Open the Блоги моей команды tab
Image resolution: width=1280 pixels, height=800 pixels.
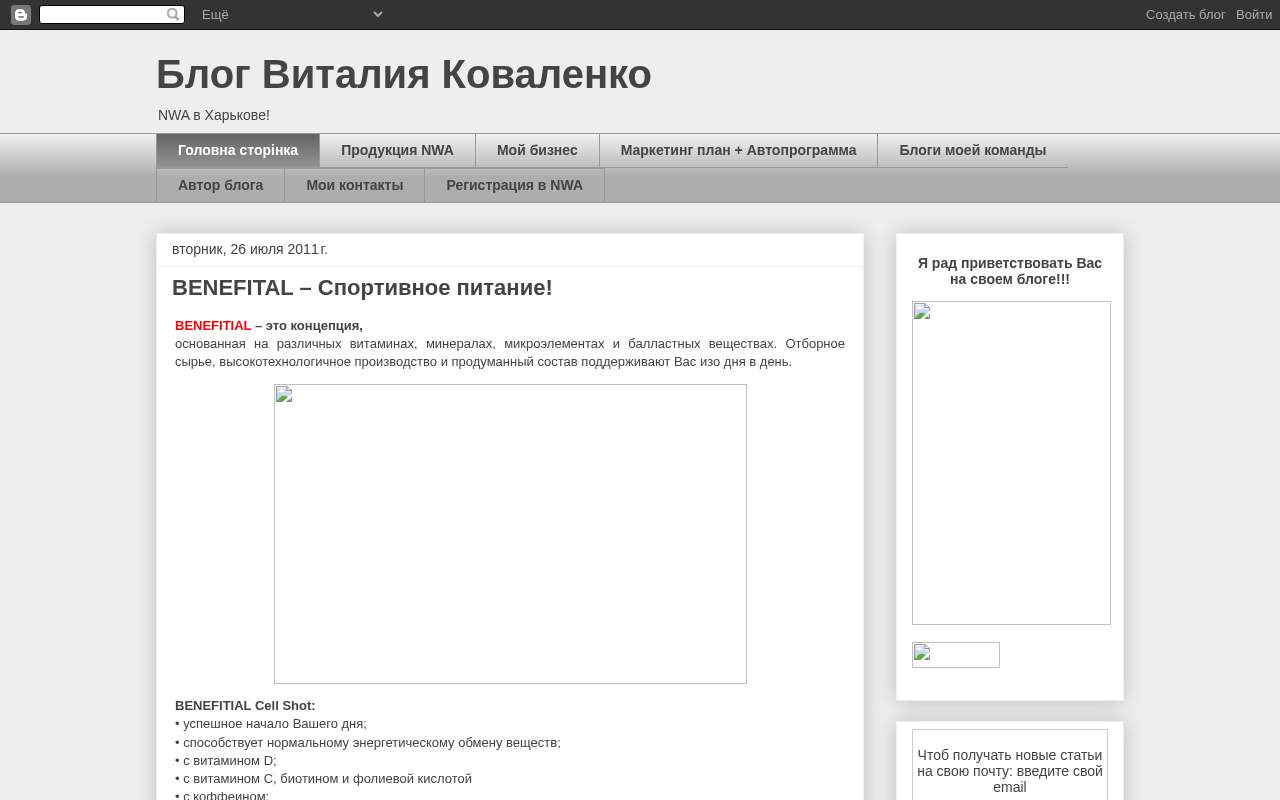[972, 150]
